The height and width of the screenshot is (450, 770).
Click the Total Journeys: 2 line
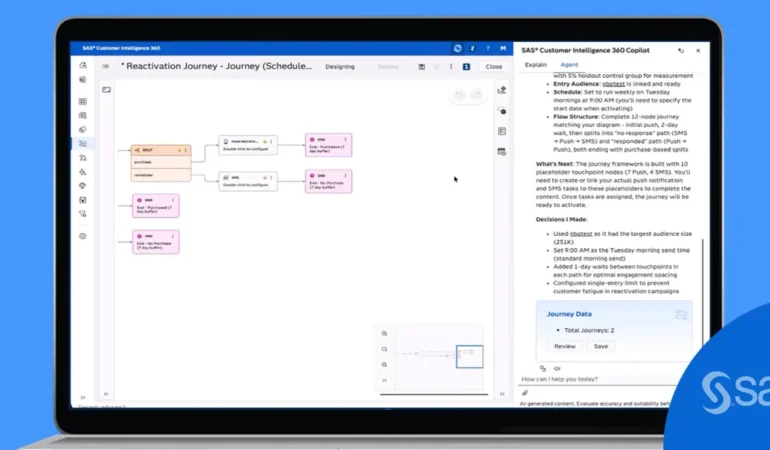(589, 330)
